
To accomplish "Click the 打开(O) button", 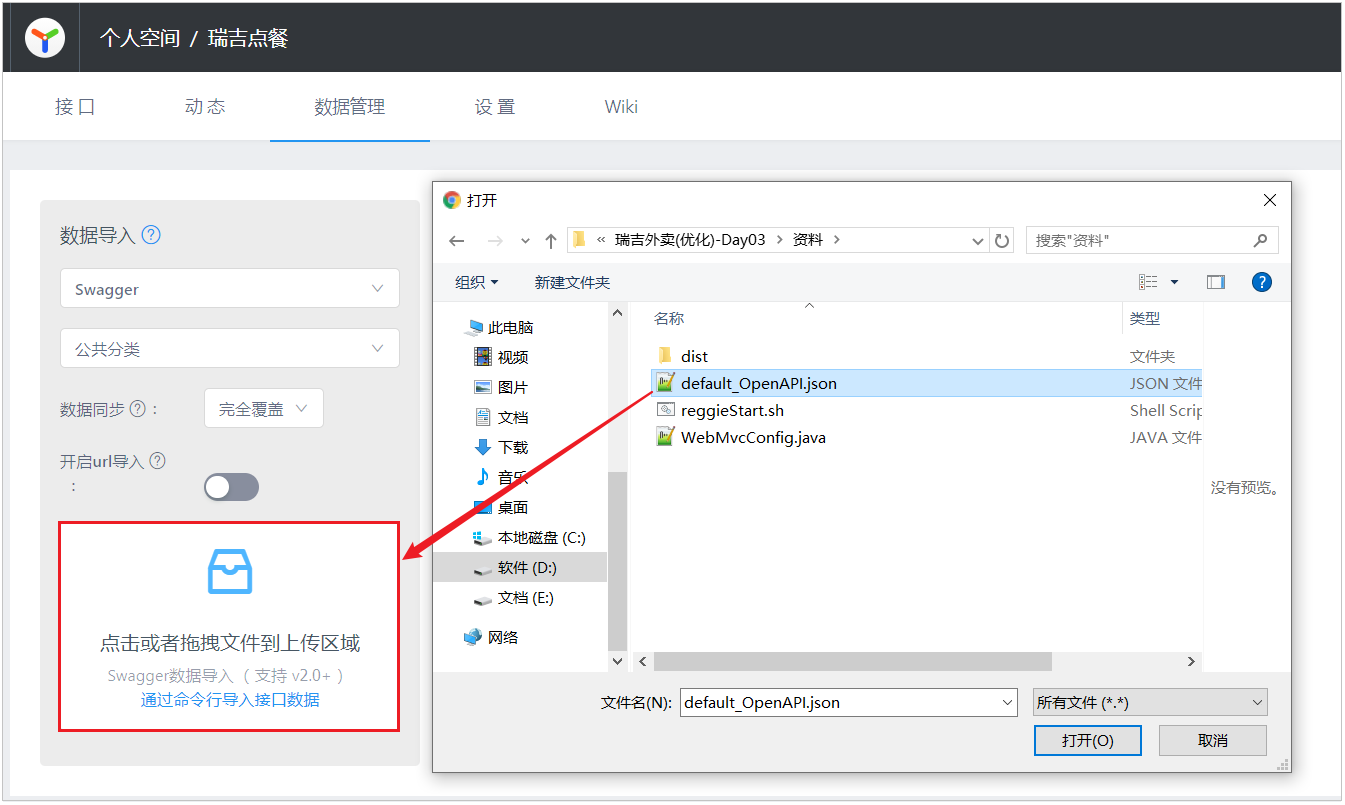I will (1088, 741).
